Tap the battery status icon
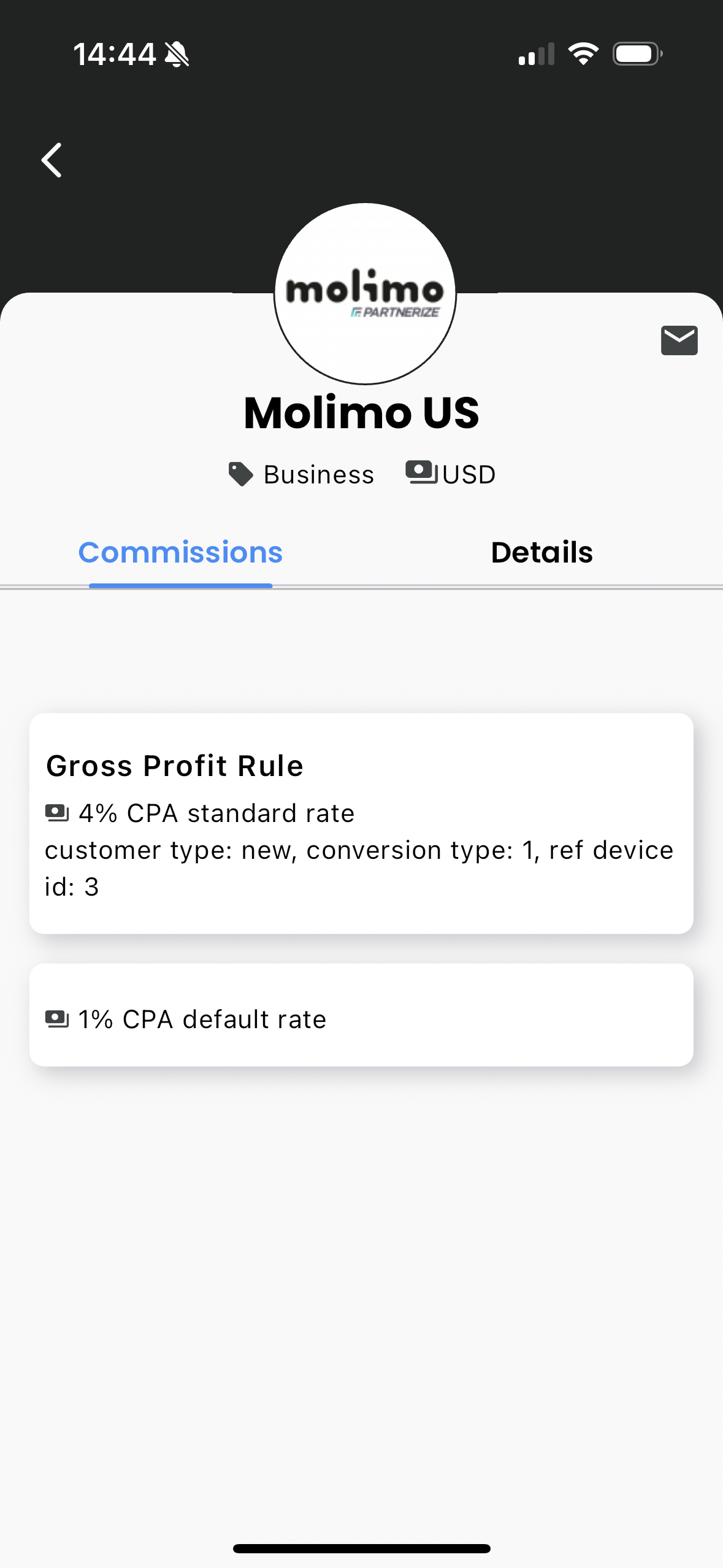Image resolution: width=723 pixels, height=1568 pixels. pos(638,54)
